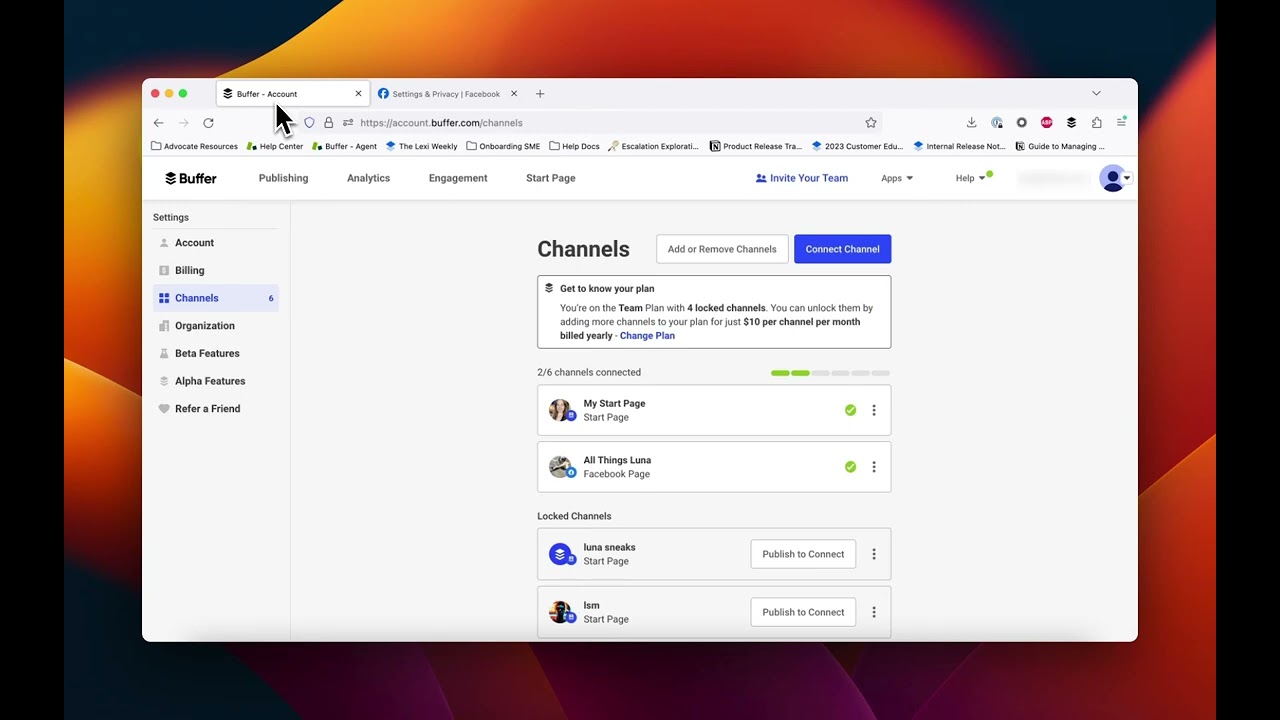Open the Help Docs bookmark folder
The image size is (1280, 720).
(574, 146)
